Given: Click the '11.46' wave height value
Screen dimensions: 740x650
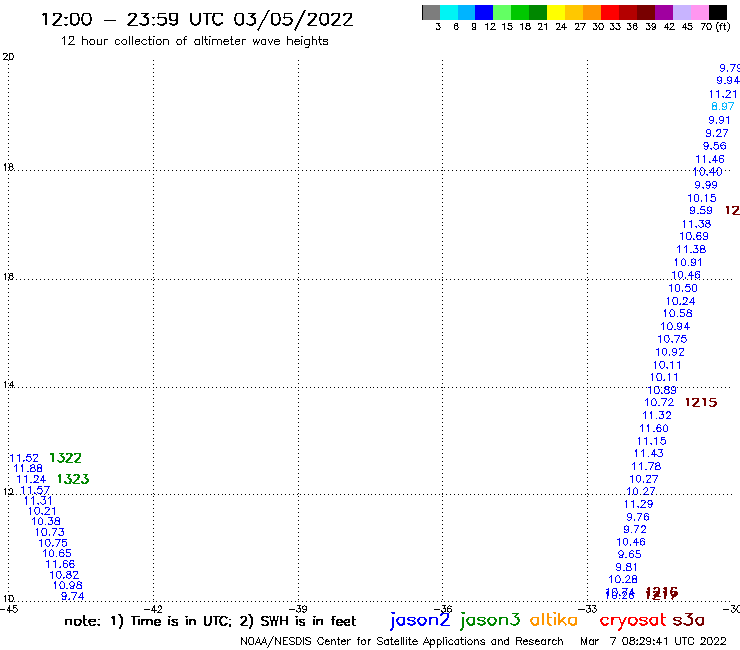Looking at the screenshot, I should click(x=710, y=159).
